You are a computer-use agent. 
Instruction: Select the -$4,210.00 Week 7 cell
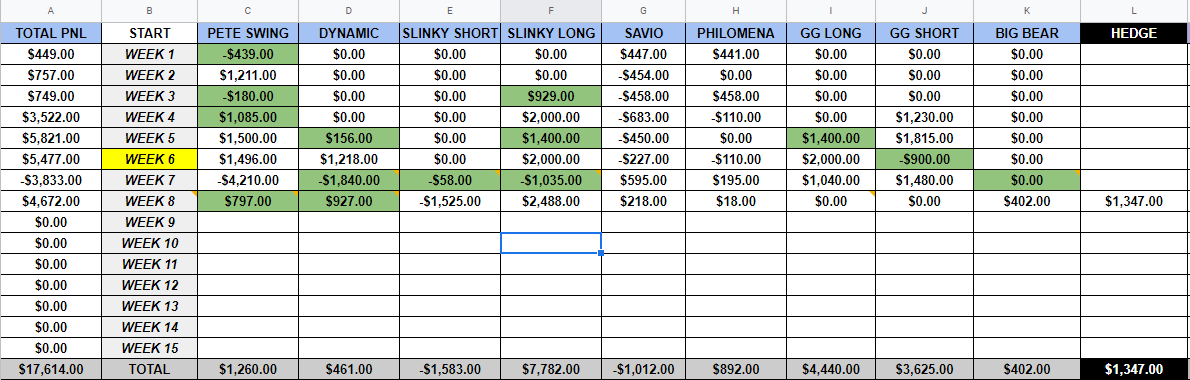coord(248,181)
